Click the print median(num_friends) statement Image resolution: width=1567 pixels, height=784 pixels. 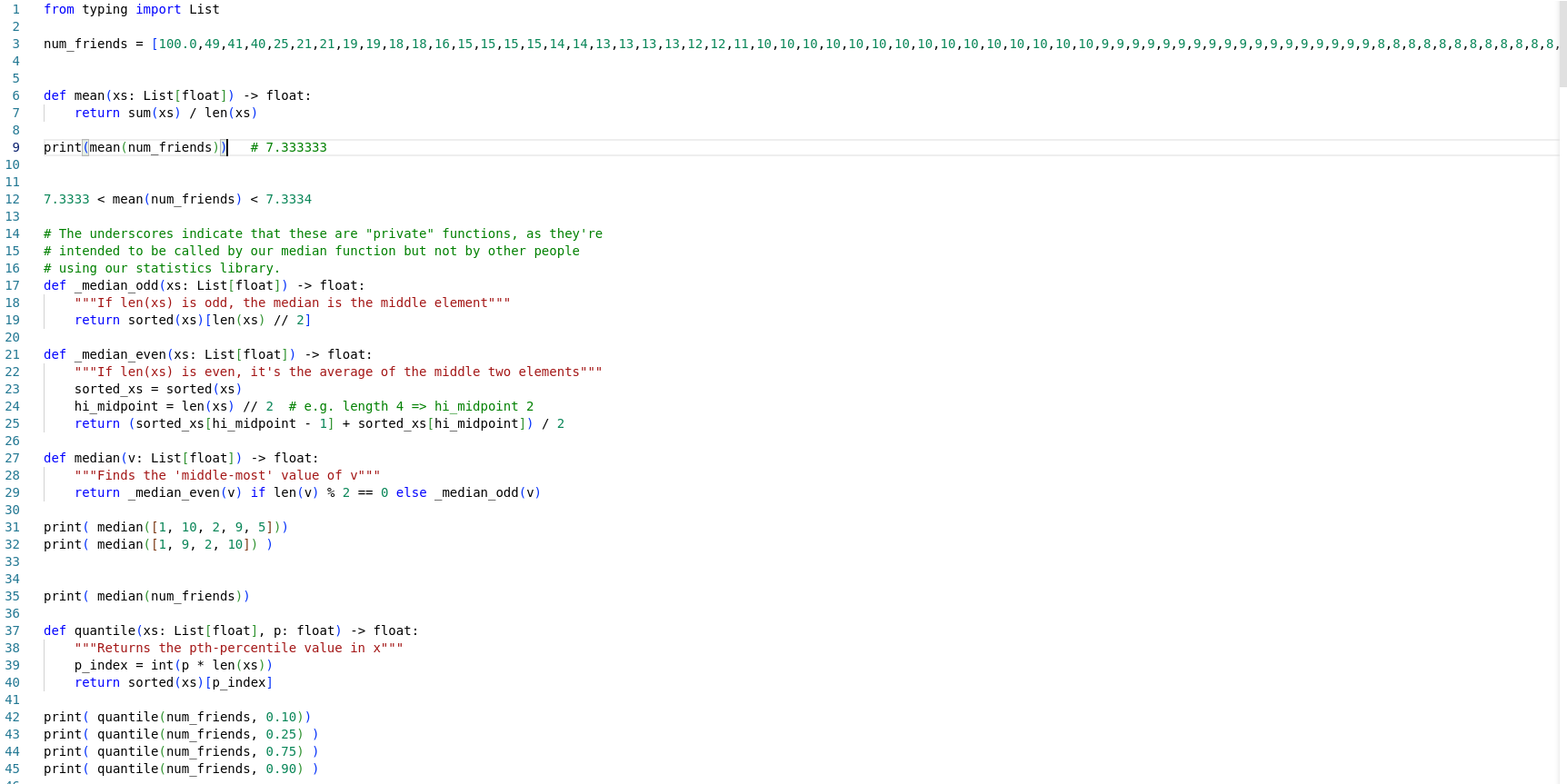tap(145, 596)
